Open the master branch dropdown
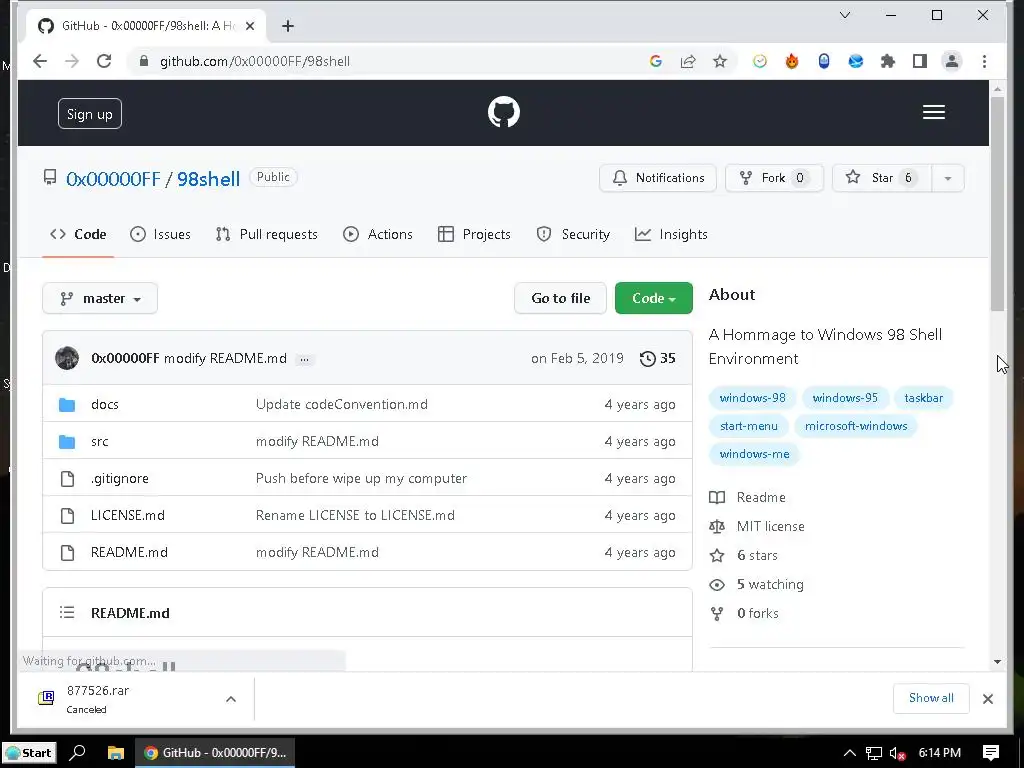Viewport: 1024px width, 768px height. [x=100, y=298]
